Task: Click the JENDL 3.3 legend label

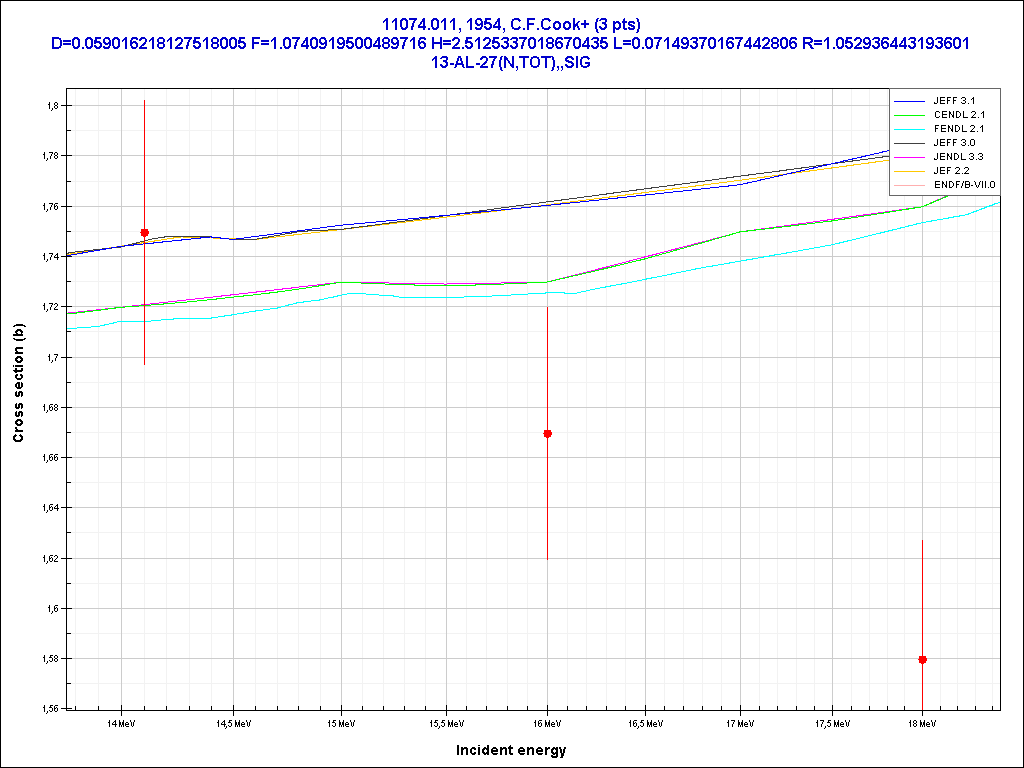Action: point(957,157)
